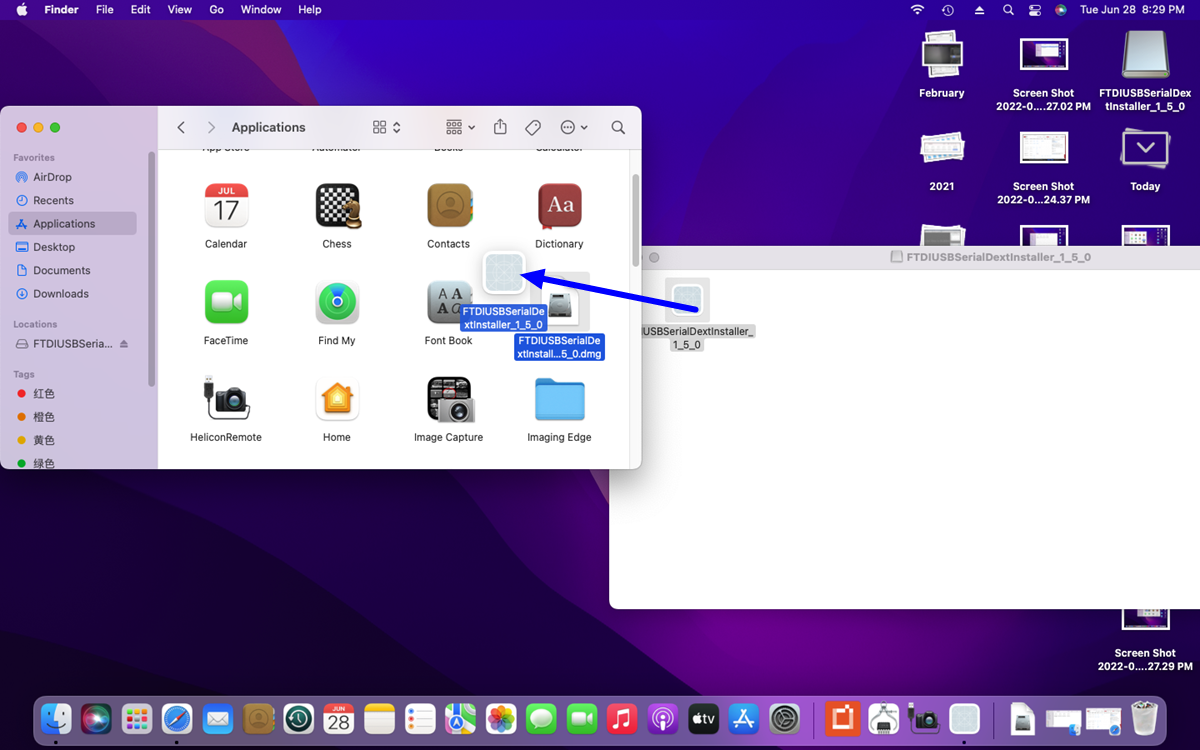
Task: Click the Share toolbar icon in Finder
Action: point(500,127)
